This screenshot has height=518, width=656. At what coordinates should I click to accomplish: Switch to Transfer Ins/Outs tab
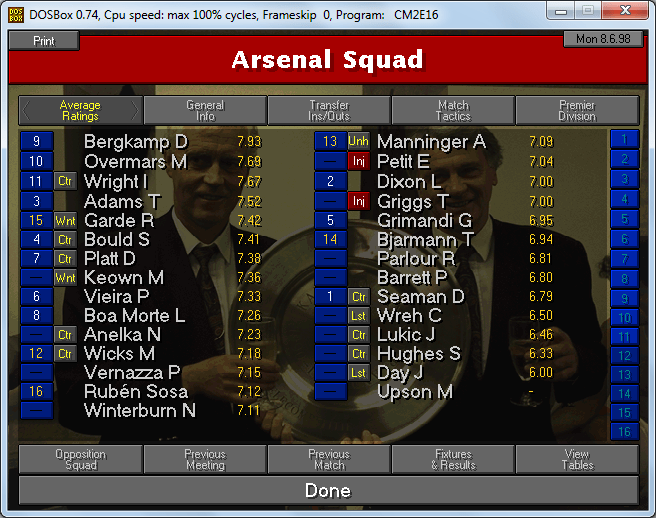[x=329, y=110]
